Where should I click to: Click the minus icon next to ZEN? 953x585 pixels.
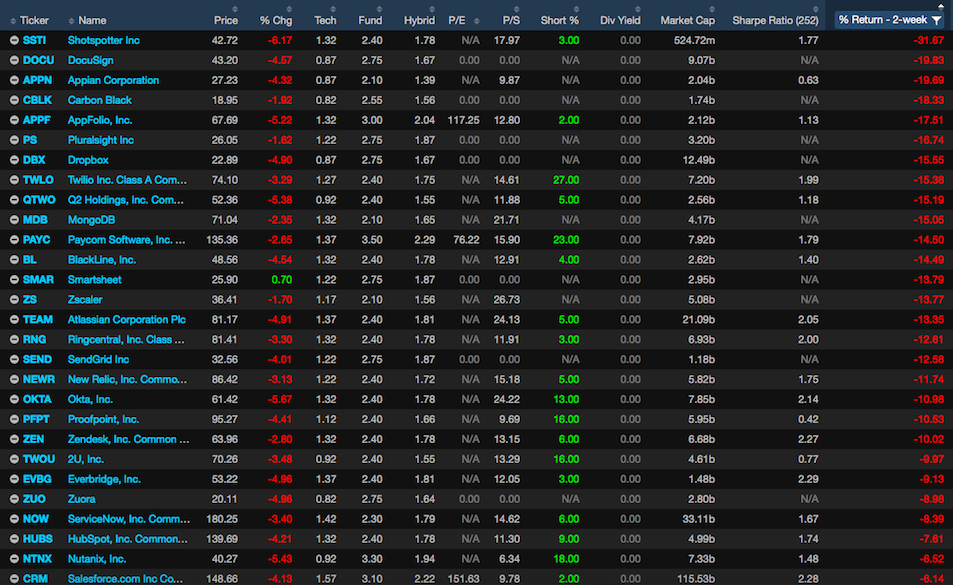pos(14,439)
